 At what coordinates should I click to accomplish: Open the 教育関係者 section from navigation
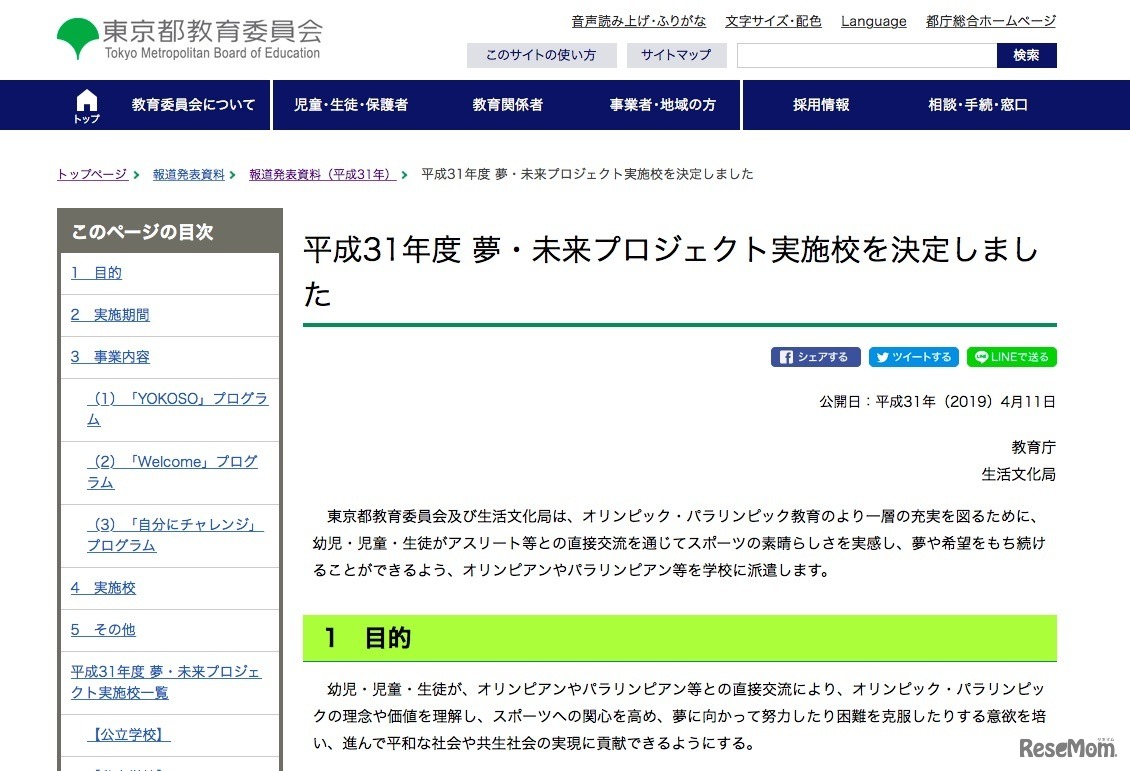click(x=507, y=104)
